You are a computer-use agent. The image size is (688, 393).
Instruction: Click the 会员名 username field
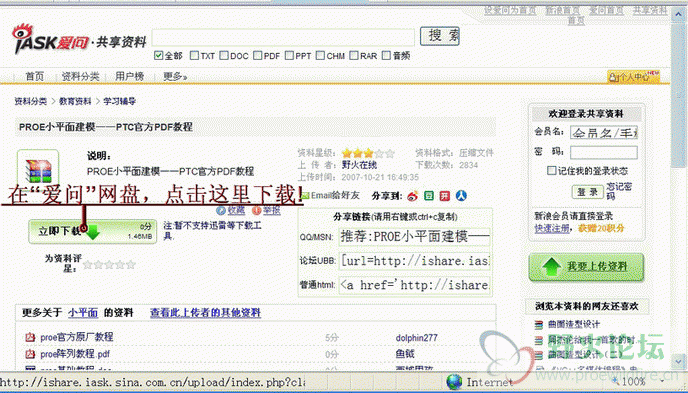click(x=604, y=132)
